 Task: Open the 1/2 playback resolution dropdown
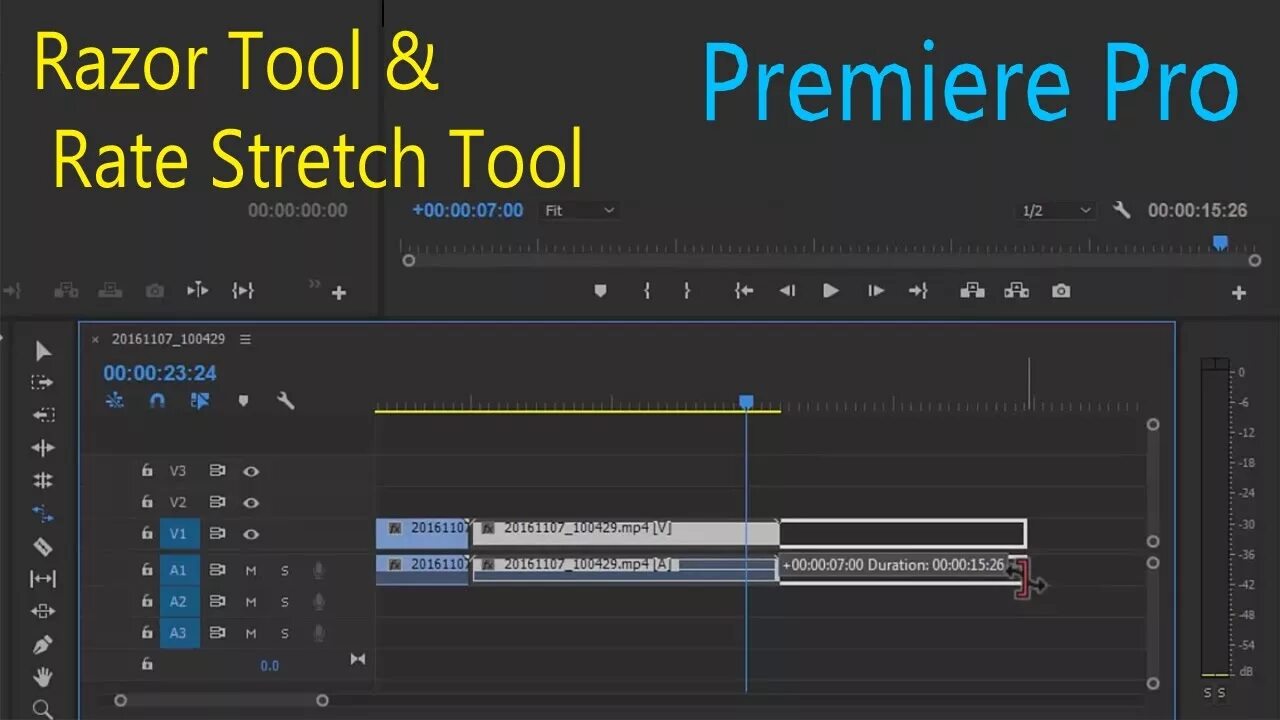[1057, 210]
